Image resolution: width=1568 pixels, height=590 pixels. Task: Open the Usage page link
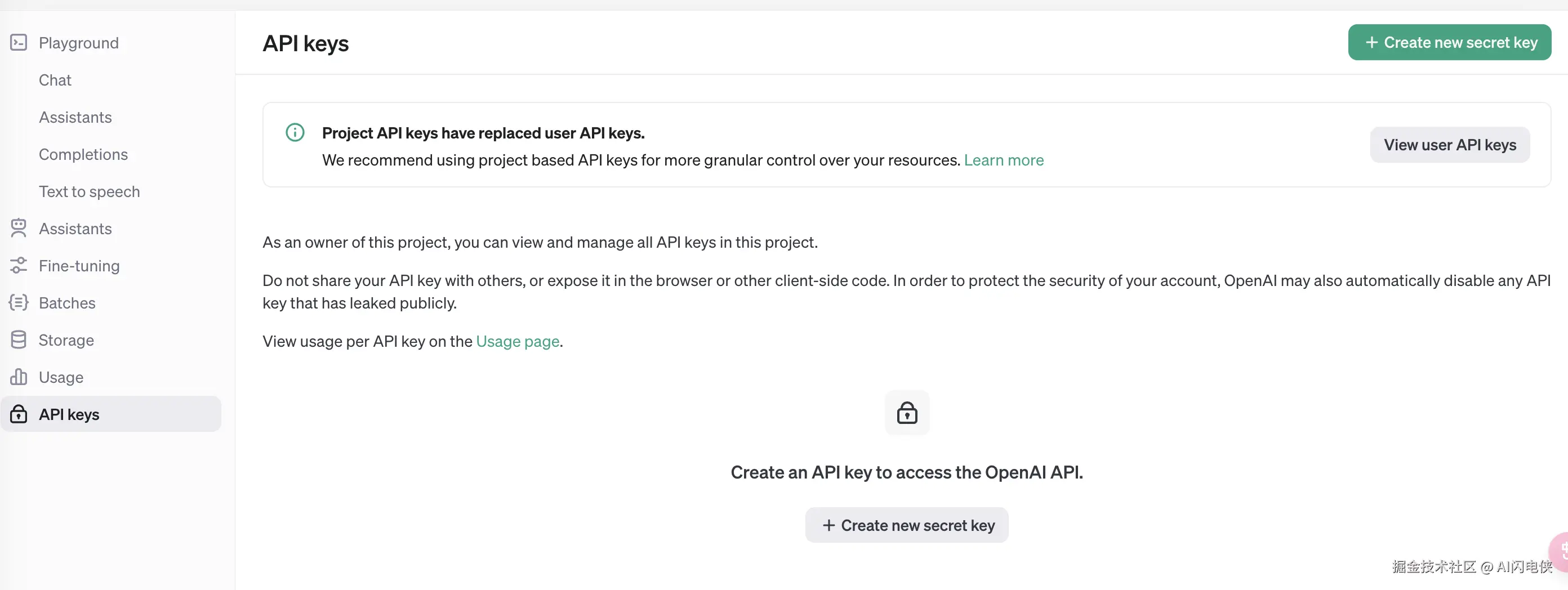(x=517, y=341)
